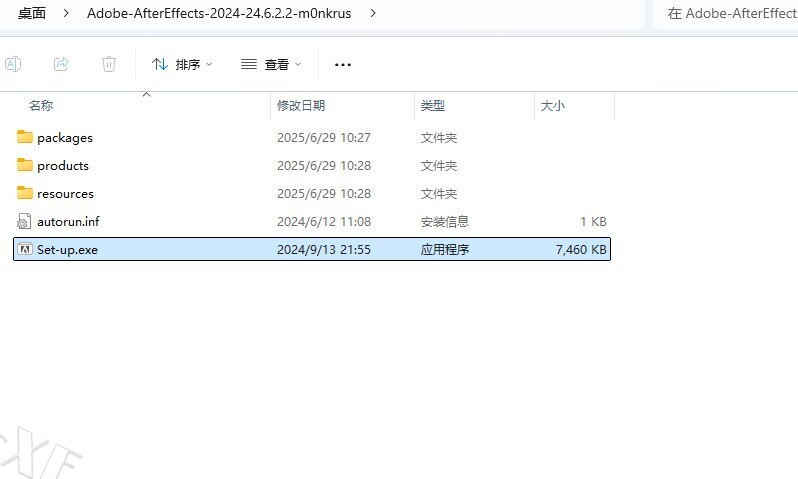Click the 1 KB size cell

pyautogui.click(x=593, y=221)
